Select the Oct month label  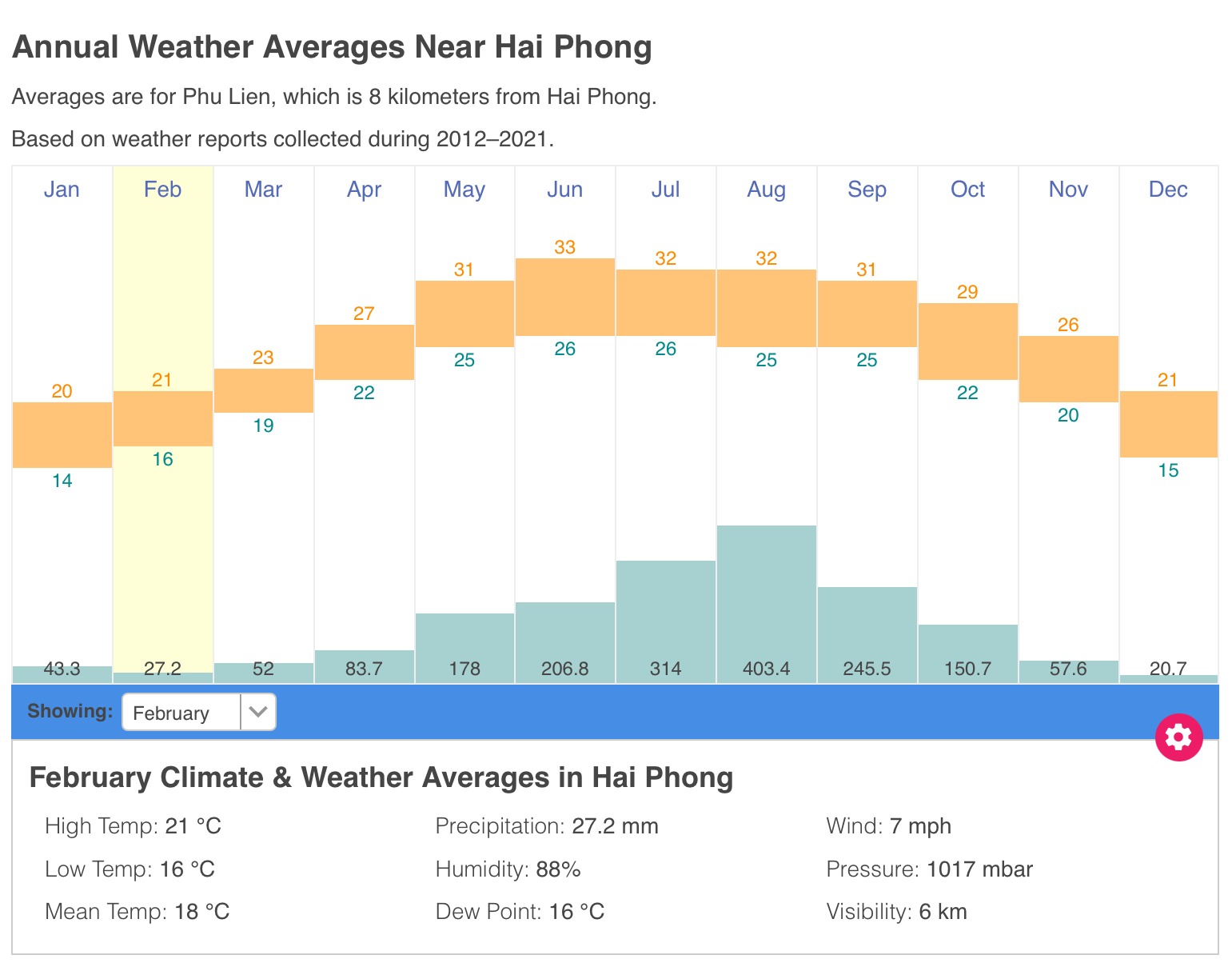(x=967, y=190)
